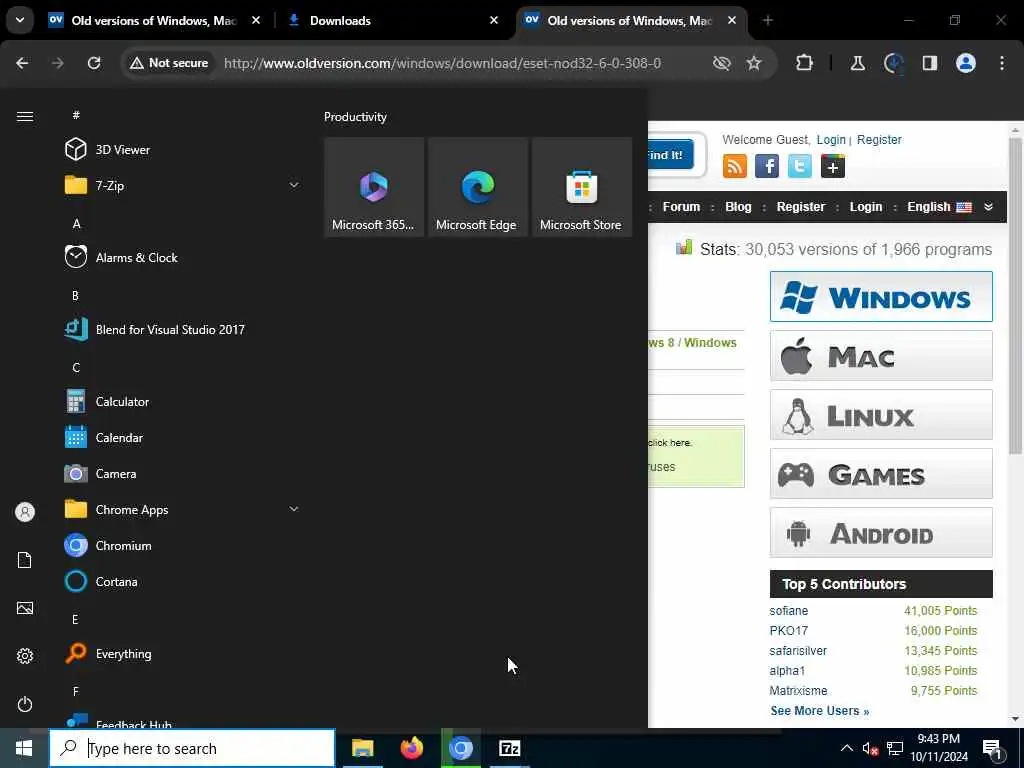The width and height of the screenshot is (1024, 768).
Task: Click the Power button in Start
Action: point(25,704)
